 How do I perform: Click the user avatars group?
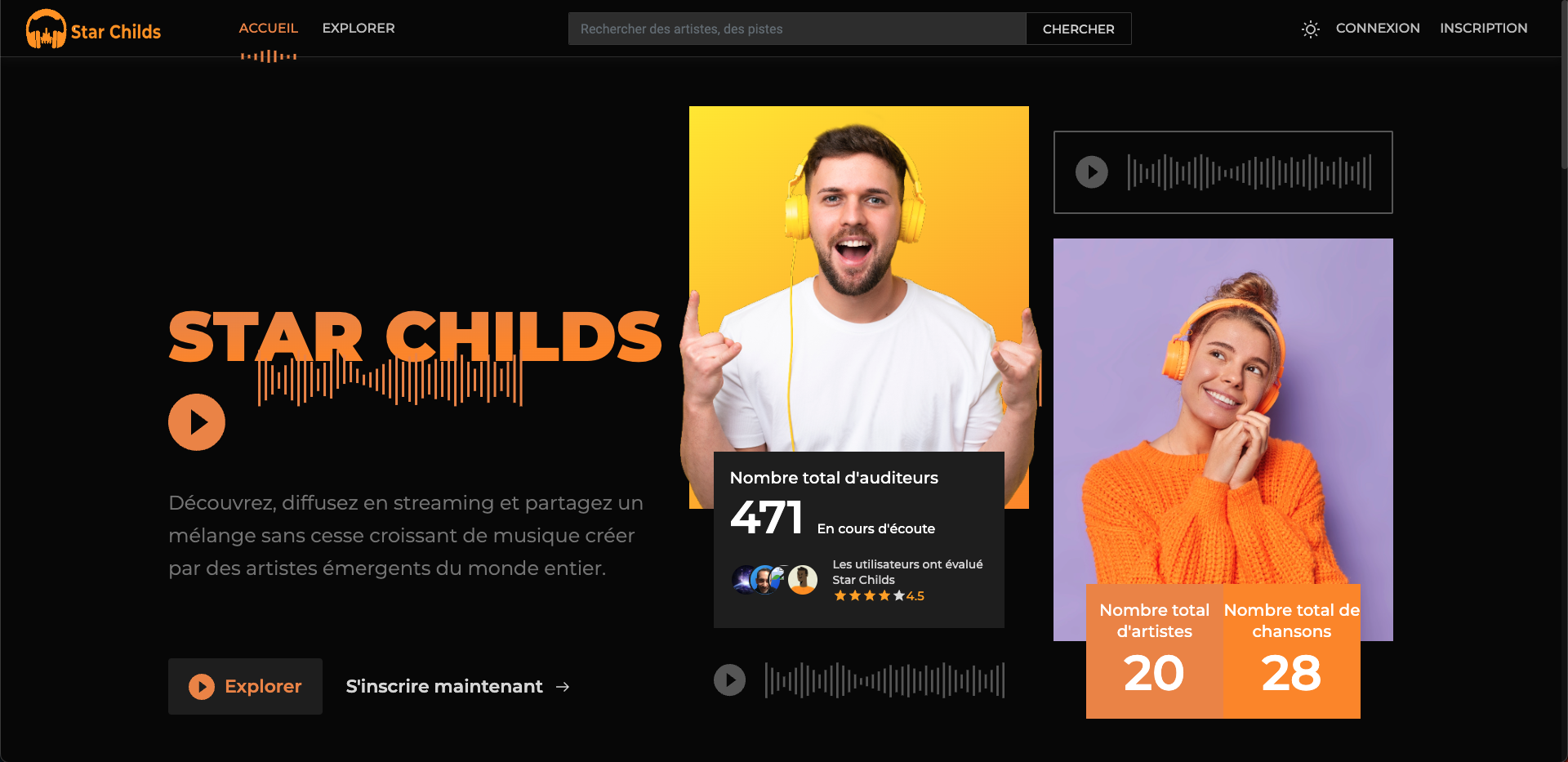click(774, 579)
